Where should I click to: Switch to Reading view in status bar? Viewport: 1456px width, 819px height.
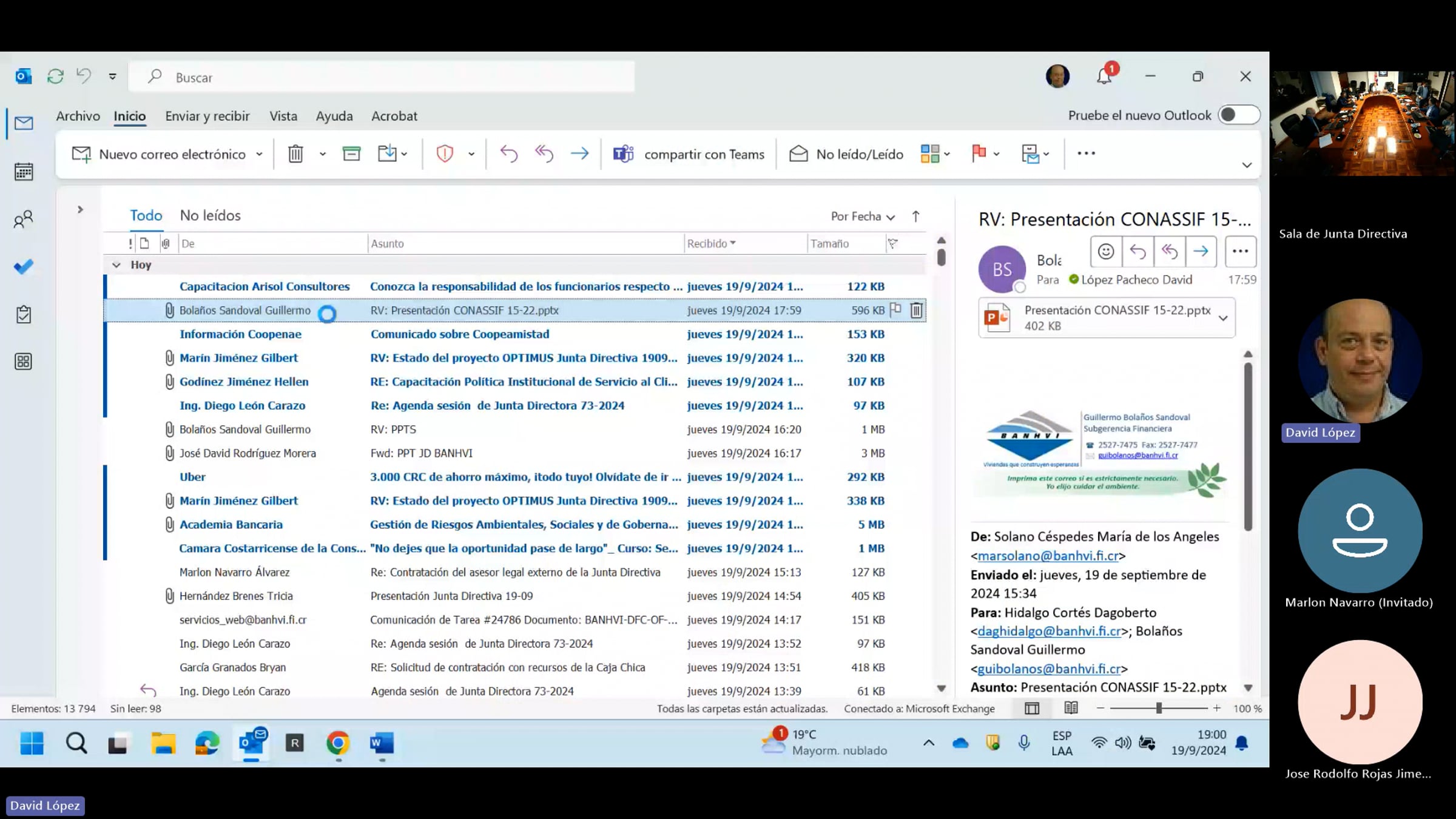tap(1071, 708)
